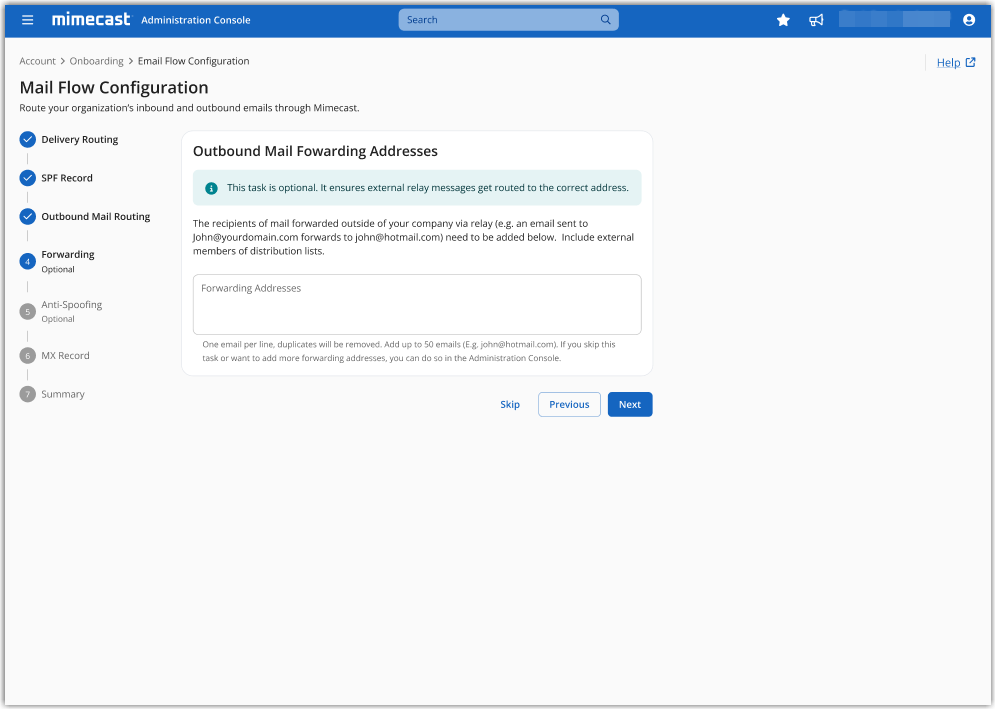Skip the forwarding addresses task

tap(510, 405)
